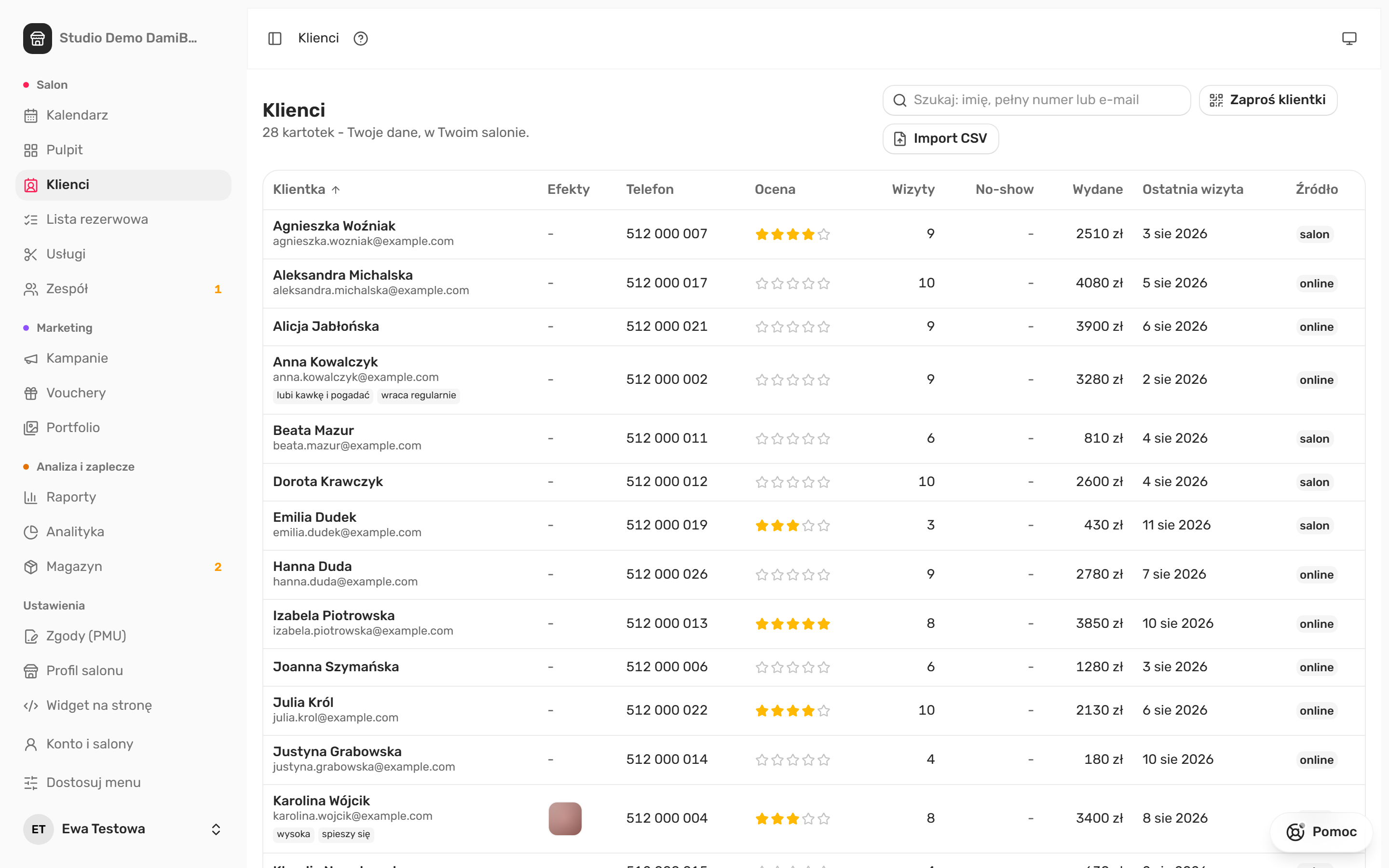Click the Zgody (PMU) document icon
The width and height of the screenshot is (1389, 868).
click(31, 636)
